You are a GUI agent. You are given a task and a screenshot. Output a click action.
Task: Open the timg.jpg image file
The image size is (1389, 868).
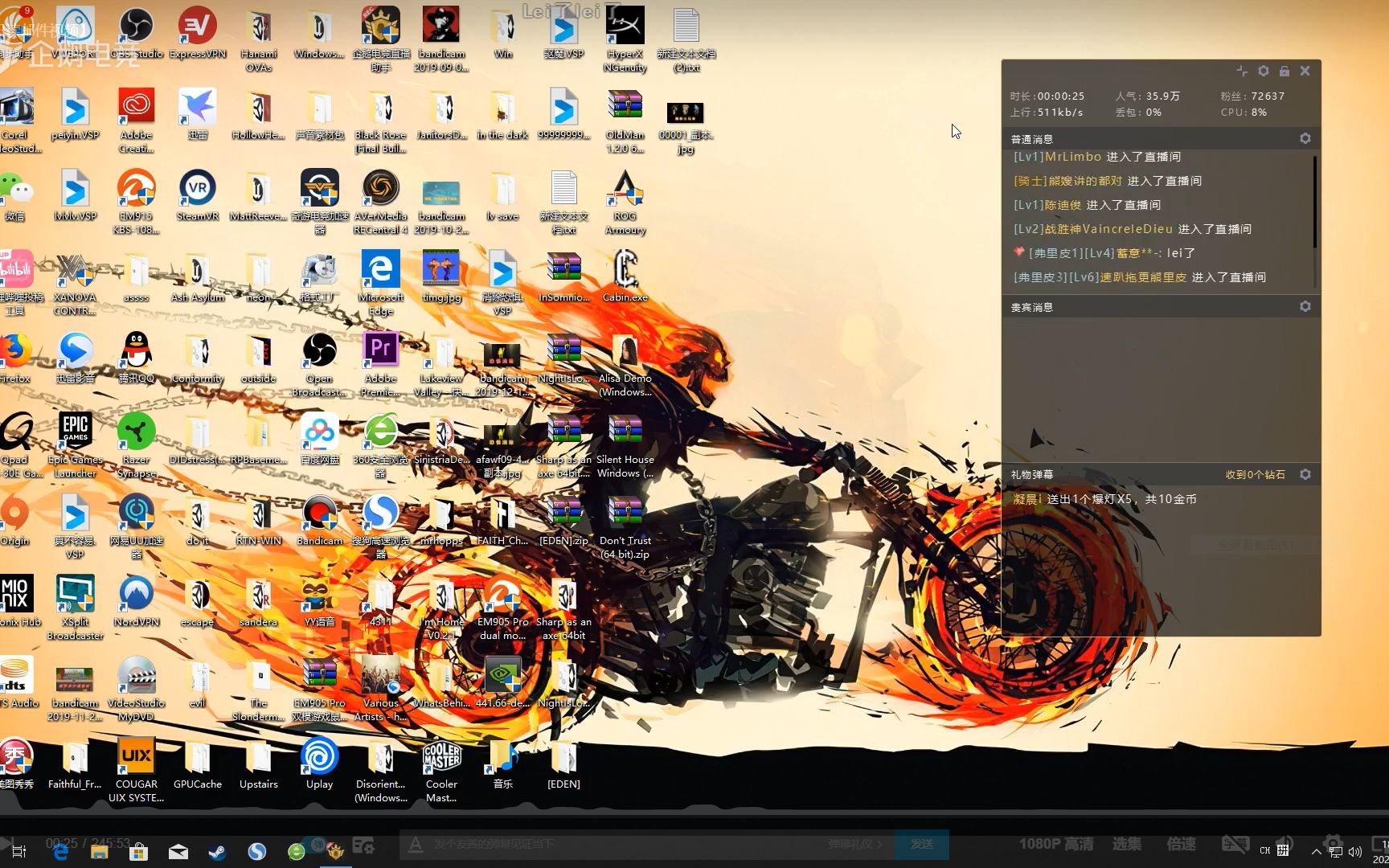[441, 276]
